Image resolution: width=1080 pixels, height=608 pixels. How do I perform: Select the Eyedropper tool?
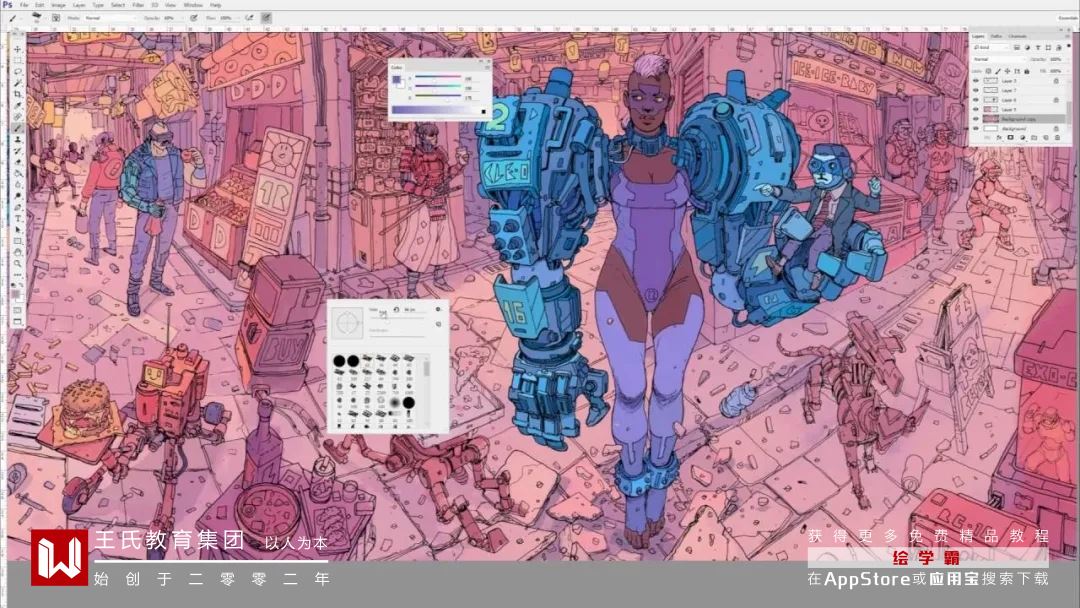pyautogui.click(x=17, y=105)
